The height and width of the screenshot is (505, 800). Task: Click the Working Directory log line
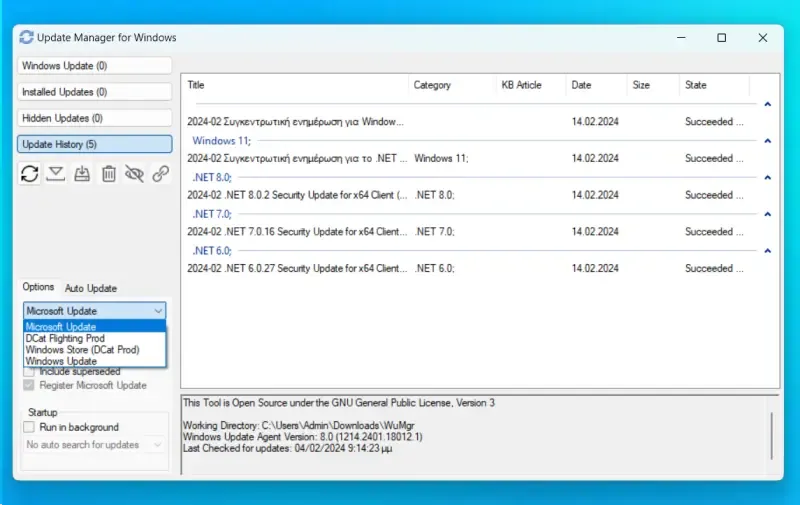pyautogui.click(x=298, y=425)
